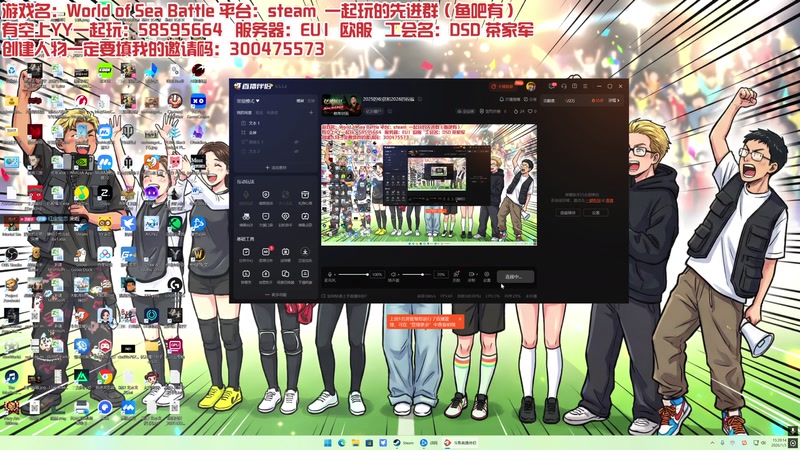
Task: Open the microphone-shaped interactive play icon
Action: (x=246, y=194)
